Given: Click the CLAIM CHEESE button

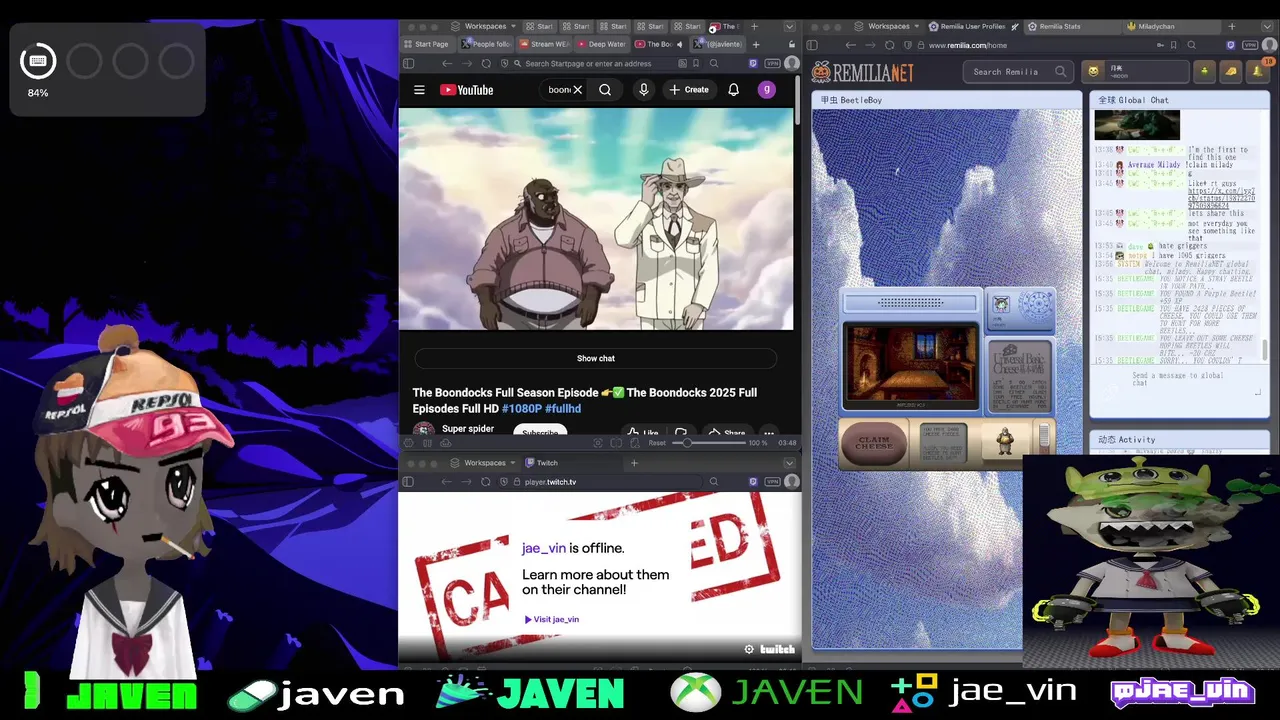Looking at the screenshot, I should pyautogui.click(x=874, y=443).
